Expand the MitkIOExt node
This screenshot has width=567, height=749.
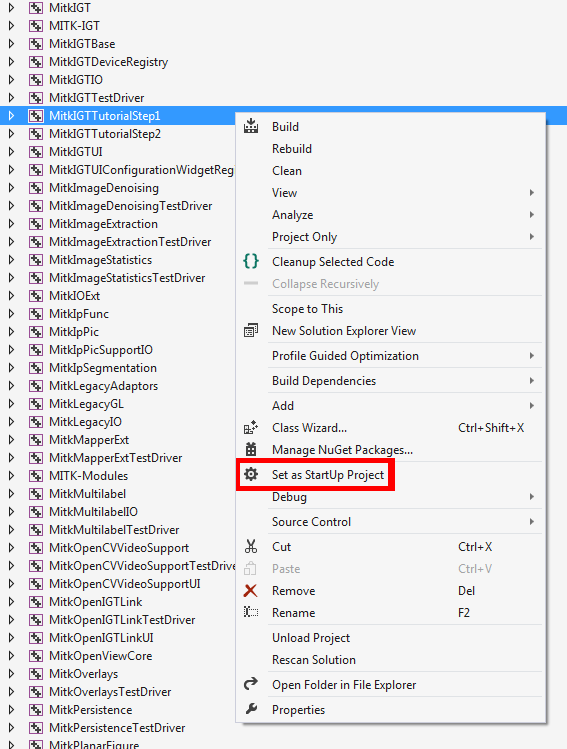[x=11, y=296]
